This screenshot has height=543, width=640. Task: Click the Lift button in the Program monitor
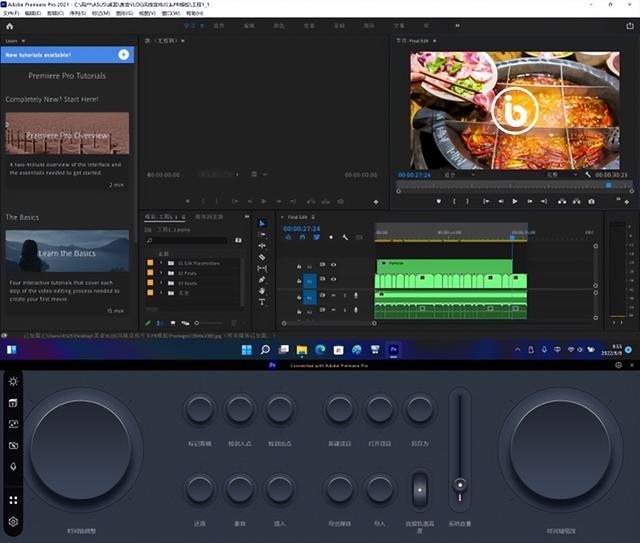pyautogui.click(x=562, y=201)
